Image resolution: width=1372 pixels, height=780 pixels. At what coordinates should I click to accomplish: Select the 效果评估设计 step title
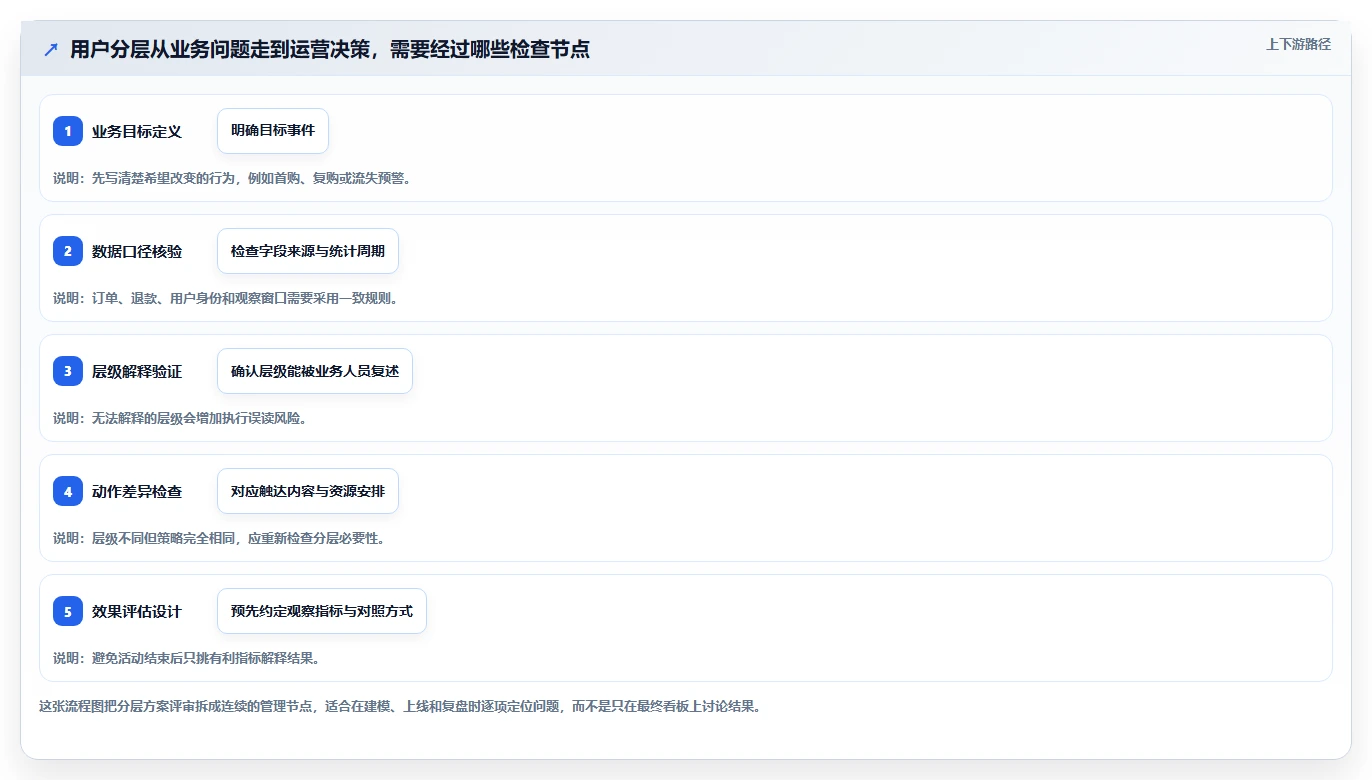(137, 612)
